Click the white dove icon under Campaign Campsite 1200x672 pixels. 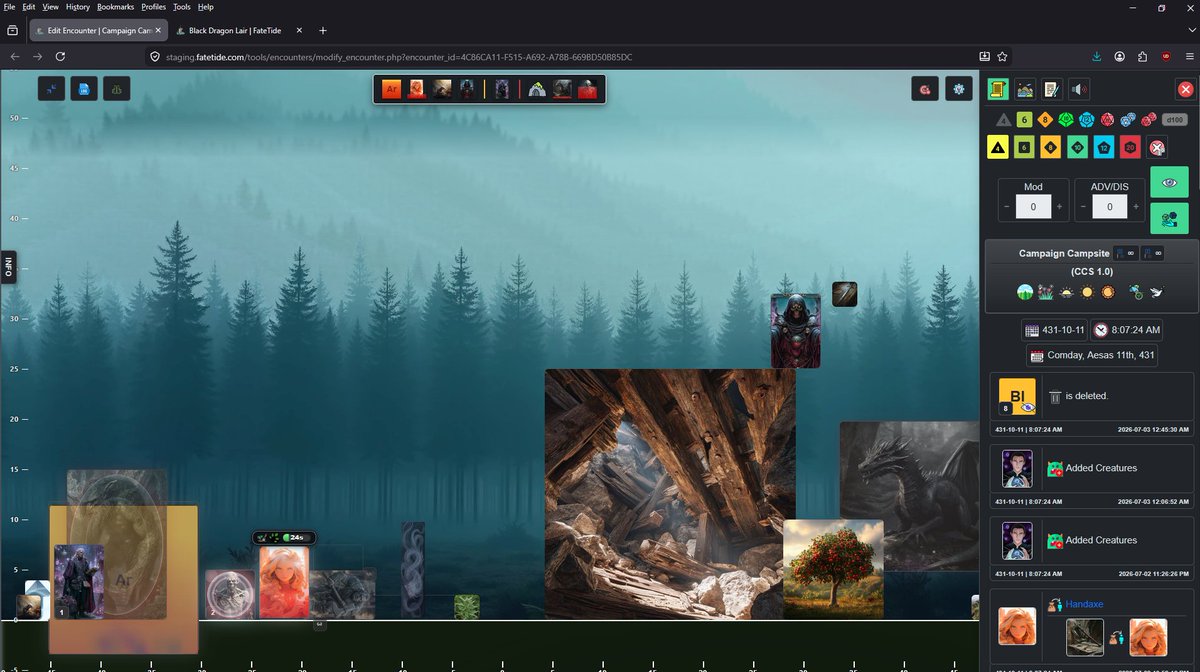point(1155,292)
